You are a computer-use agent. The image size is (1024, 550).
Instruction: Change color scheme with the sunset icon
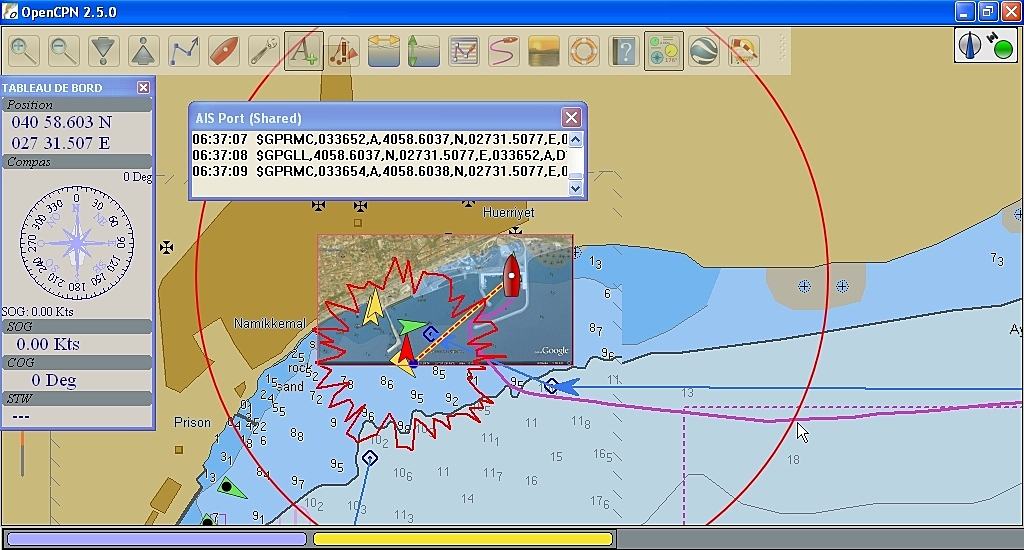click(543, 51)
